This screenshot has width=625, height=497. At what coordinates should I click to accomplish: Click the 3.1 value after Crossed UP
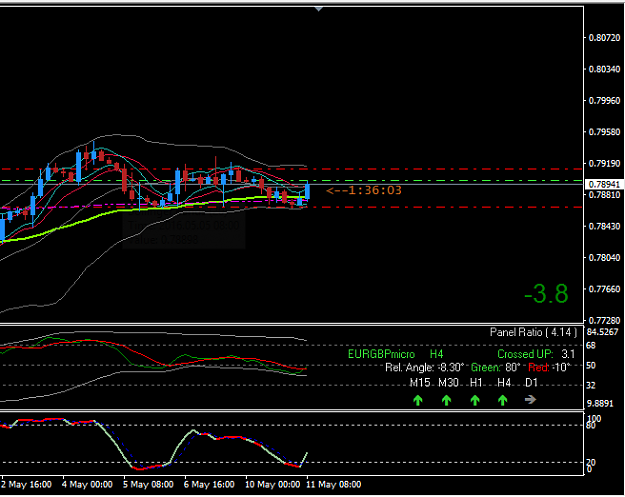[x=568, y=354]
